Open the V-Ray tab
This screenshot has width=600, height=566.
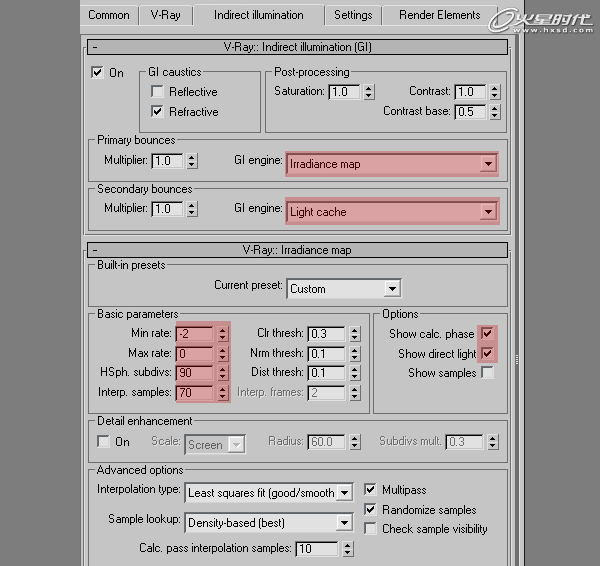pyautogui.click(x=165, y=15)
